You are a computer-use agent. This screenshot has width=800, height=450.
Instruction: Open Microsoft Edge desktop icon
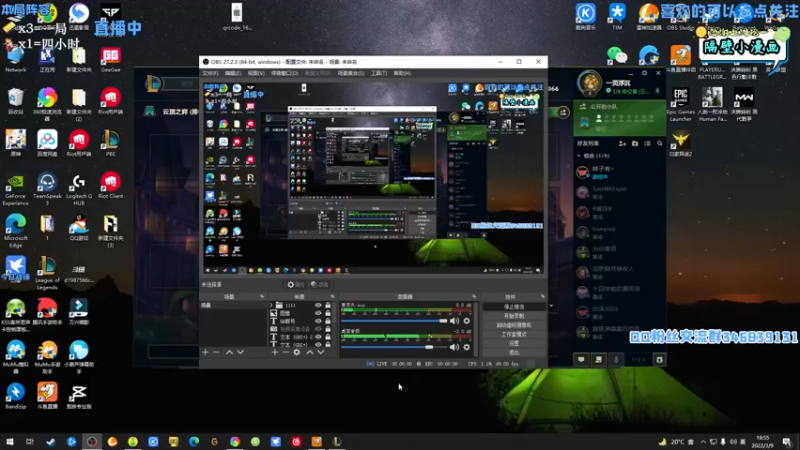point(15,231)
